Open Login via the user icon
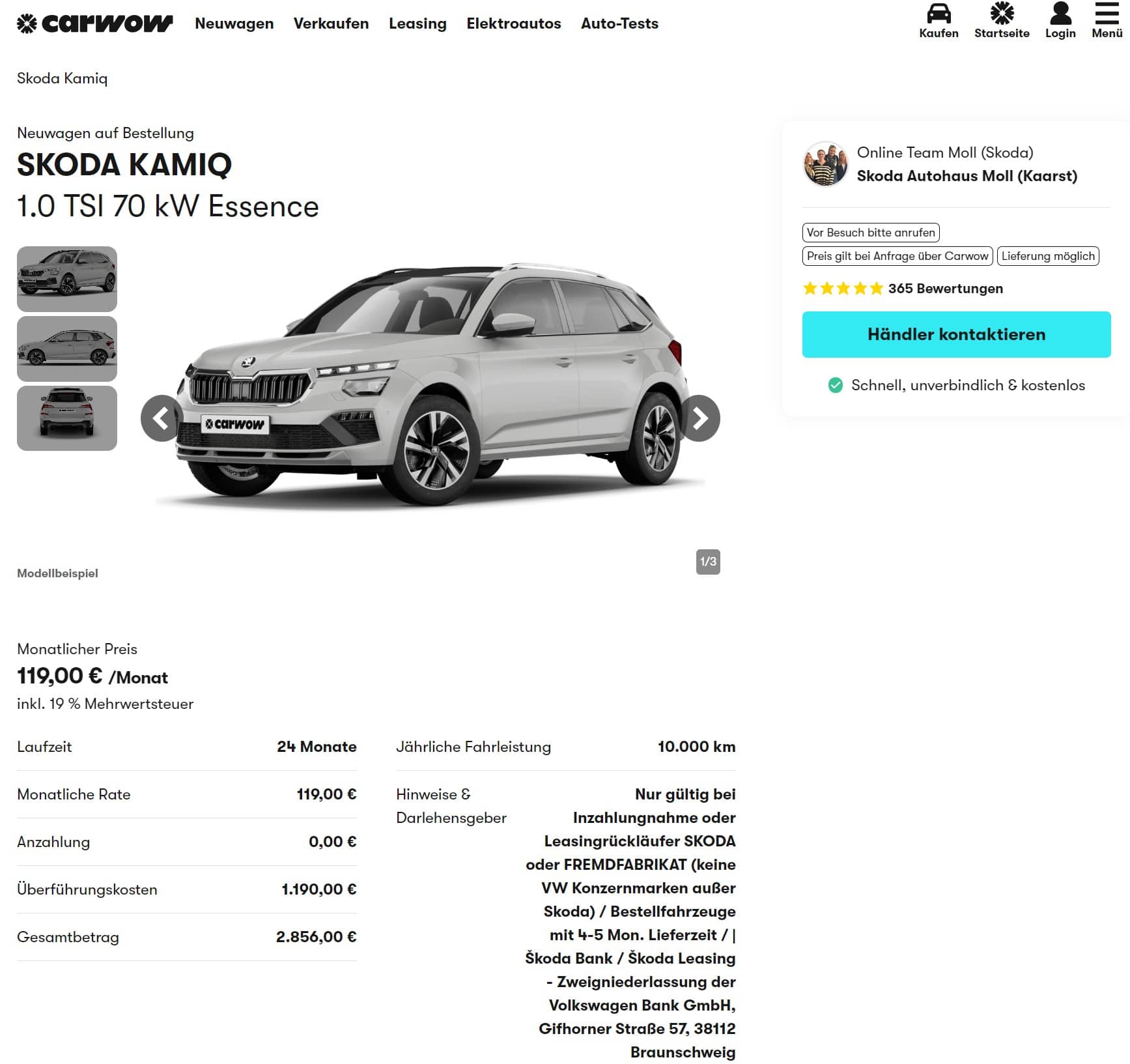This screenshot has width=1130, height=1064. pyautogui.click(x=1060, y=13)
